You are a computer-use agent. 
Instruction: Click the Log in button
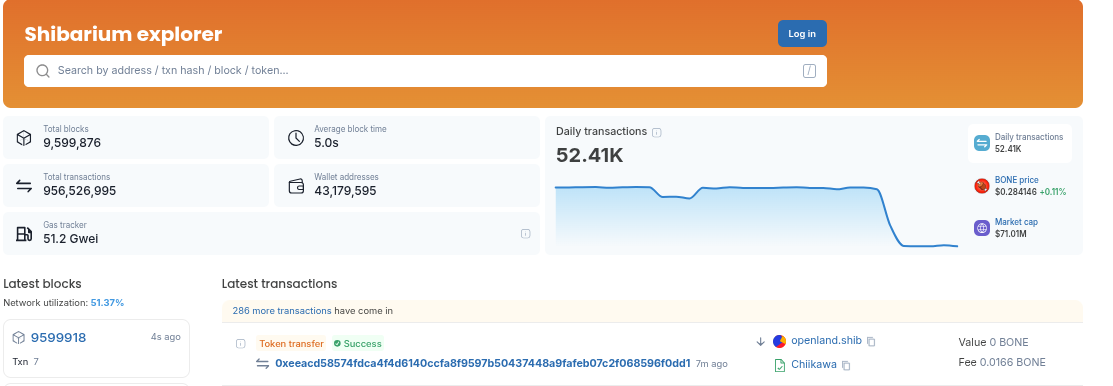[802, 33]
